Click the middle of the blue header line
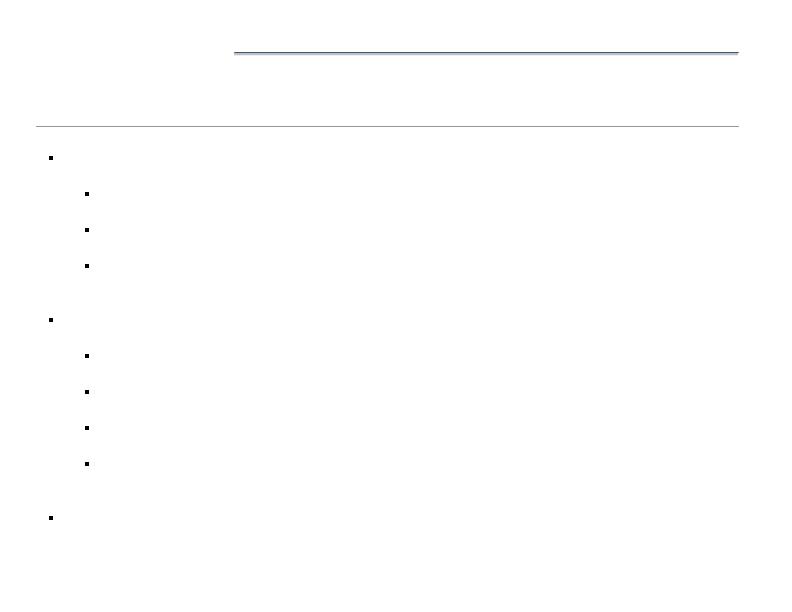 click(486, 53)
